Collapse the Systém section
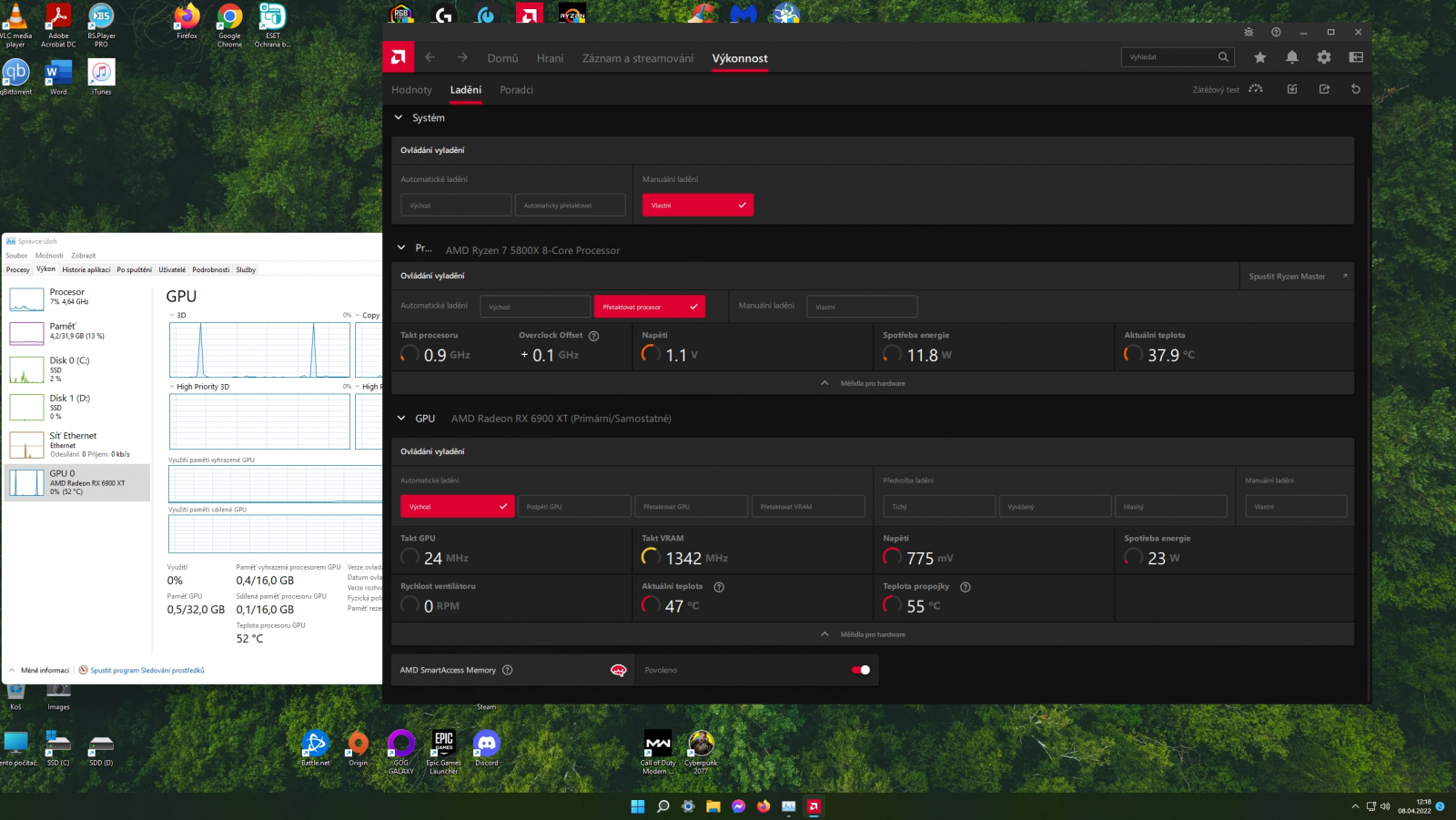1456x820 pixels. pos(399,117)
